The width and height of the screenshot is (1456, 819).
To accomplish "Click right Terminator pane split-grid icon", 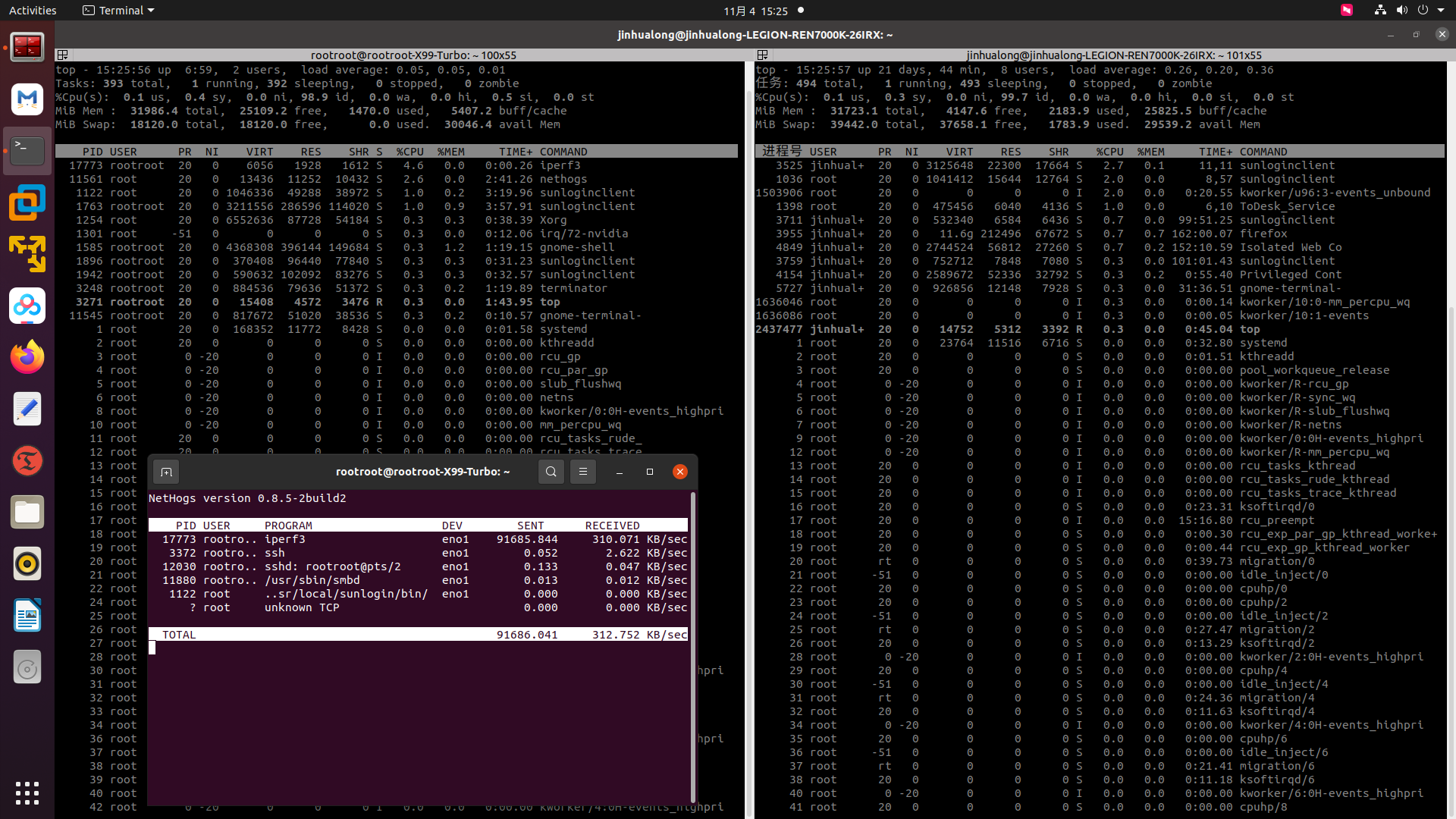I will pos(763,55).
